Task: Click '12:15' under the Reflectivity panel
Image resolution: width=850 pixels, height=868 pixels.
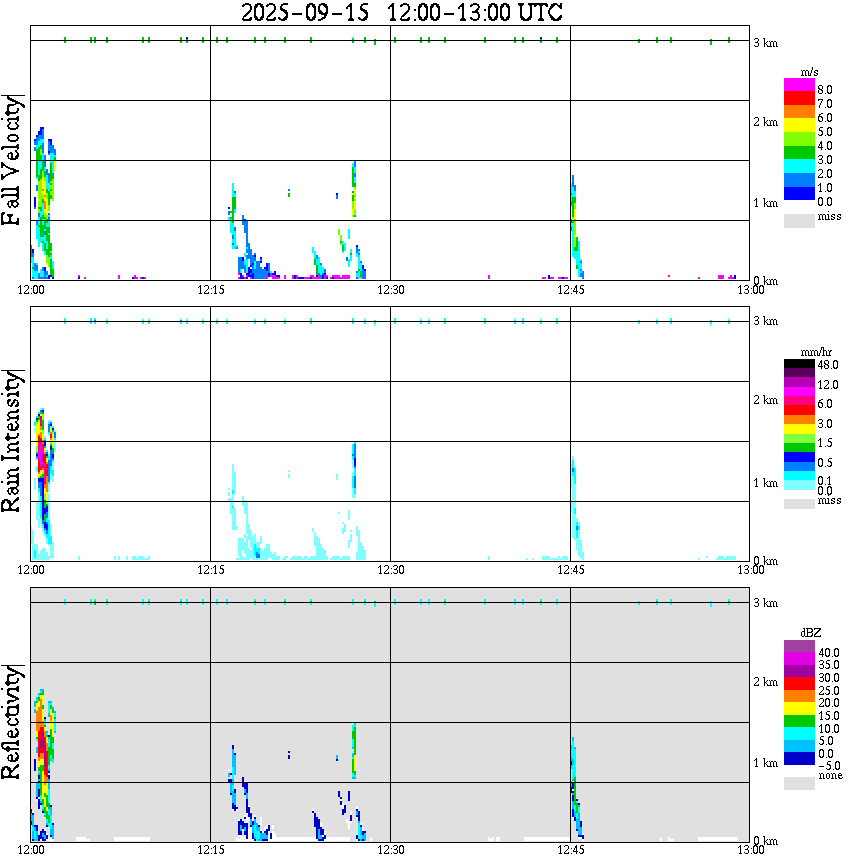Action: [210, 850]
